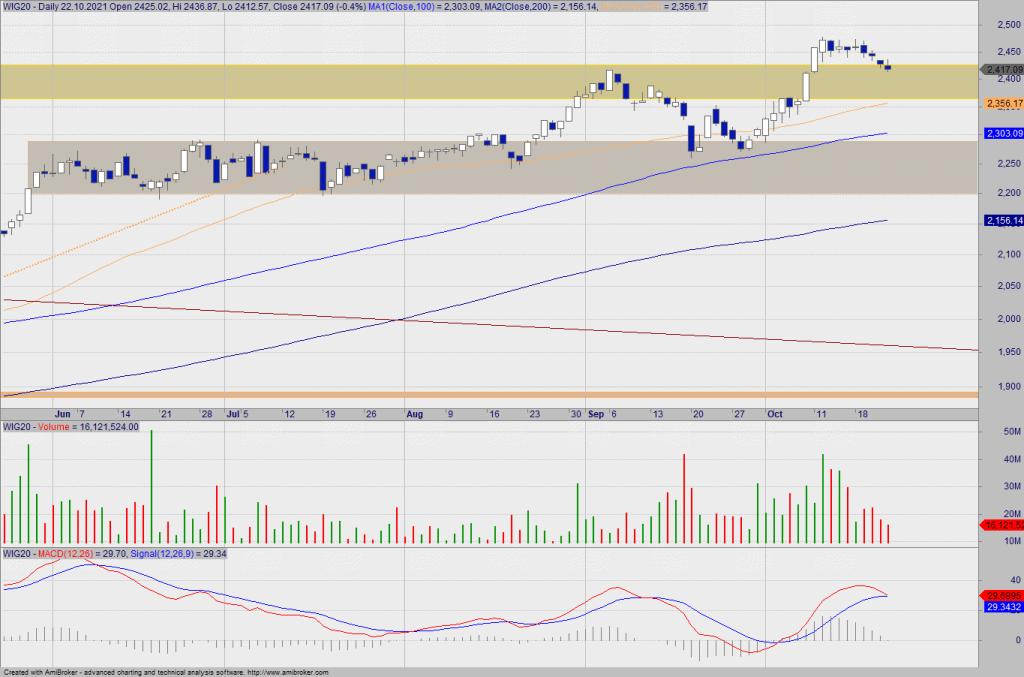Image resolution: width=1024 pixels, height=677 pixels.
Task: Click the Sep label on the date axis
Action: (596, 413)
